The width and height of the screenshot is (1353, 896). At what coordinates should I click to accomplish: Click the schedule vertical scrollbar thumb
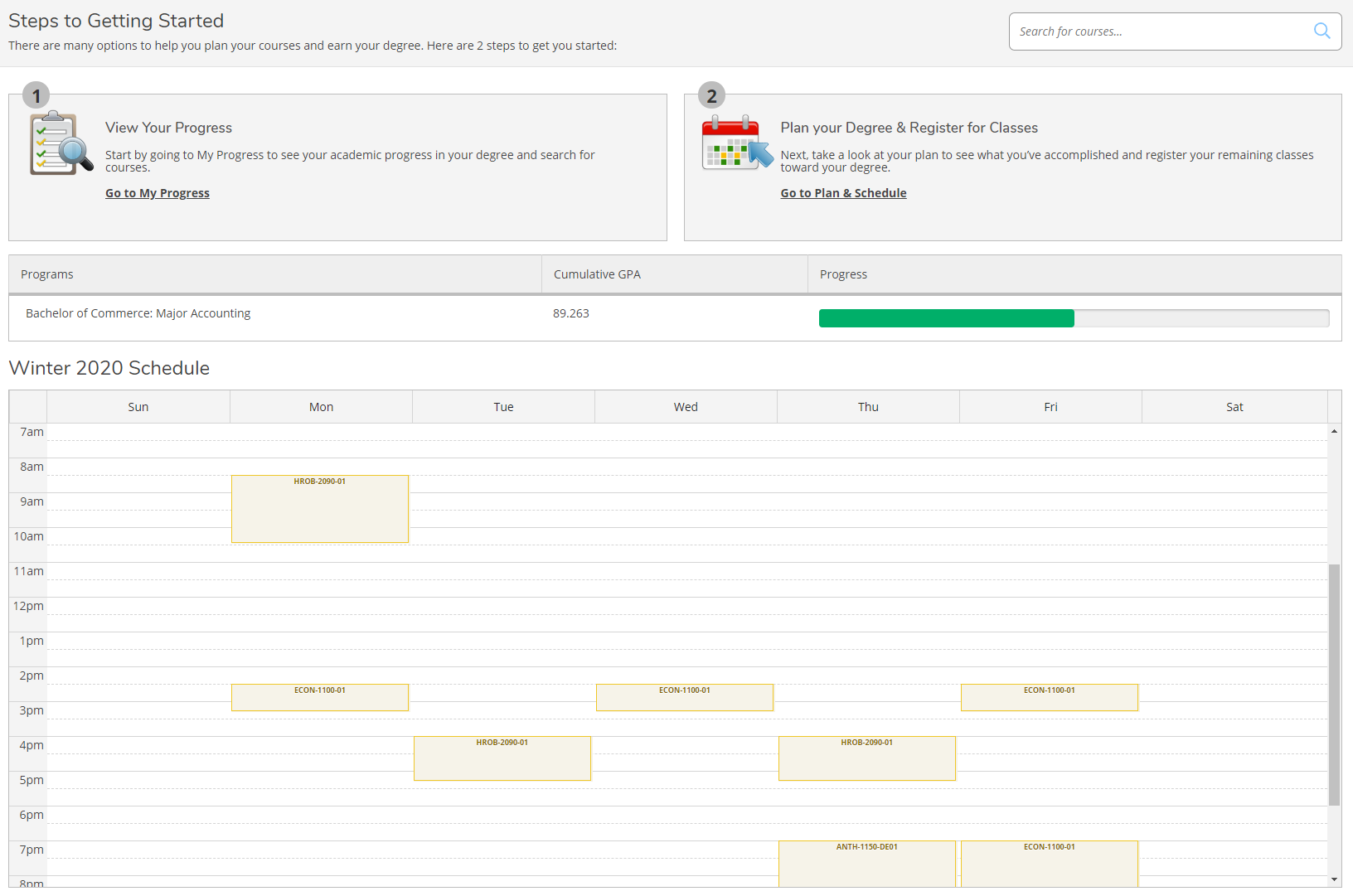[1334, 684]
